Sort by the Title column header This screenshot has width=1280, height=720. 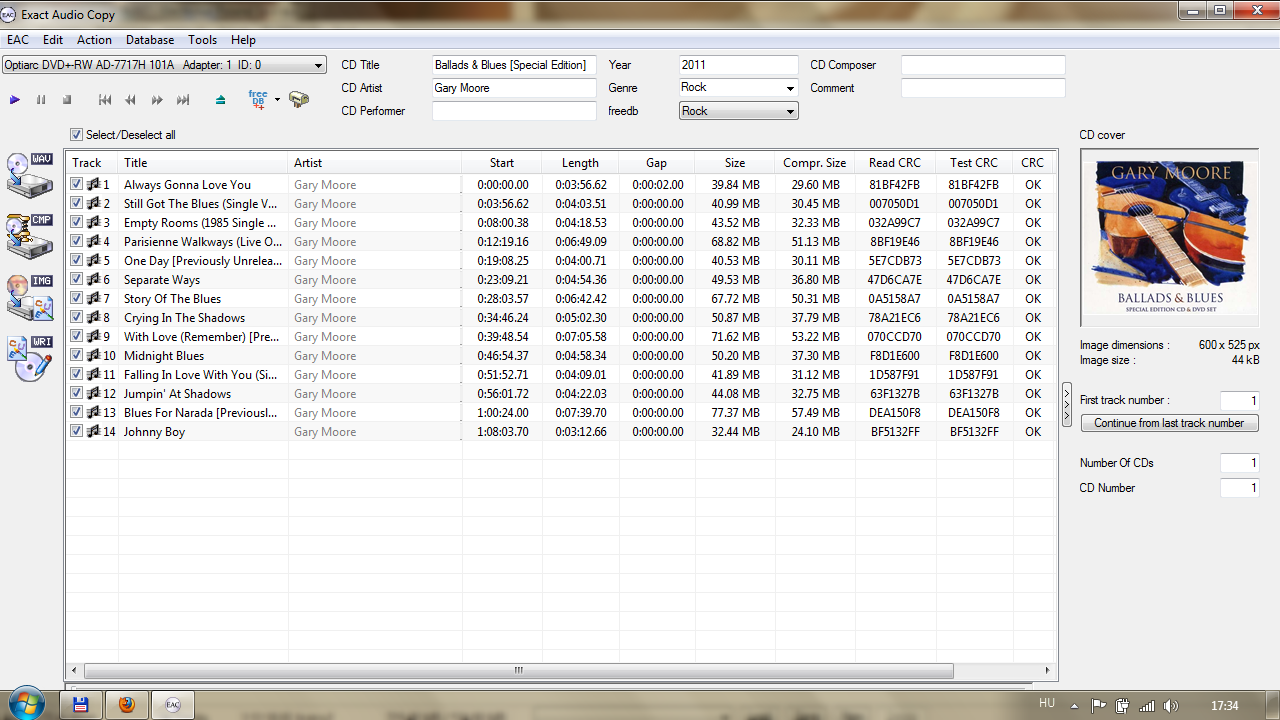203,163
